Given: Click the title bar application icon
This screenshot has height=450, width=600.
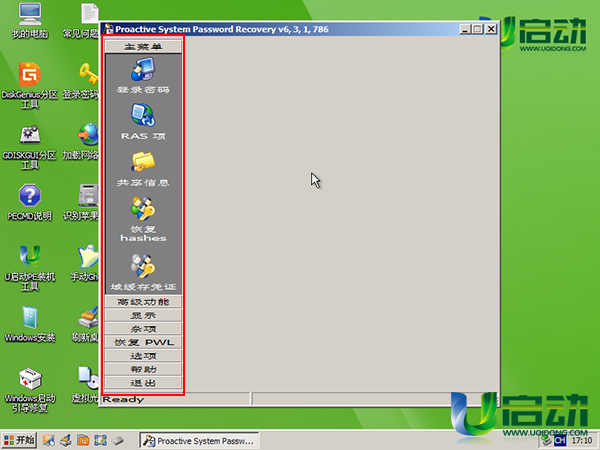Looking at the screenshot, I should (109, 29).
